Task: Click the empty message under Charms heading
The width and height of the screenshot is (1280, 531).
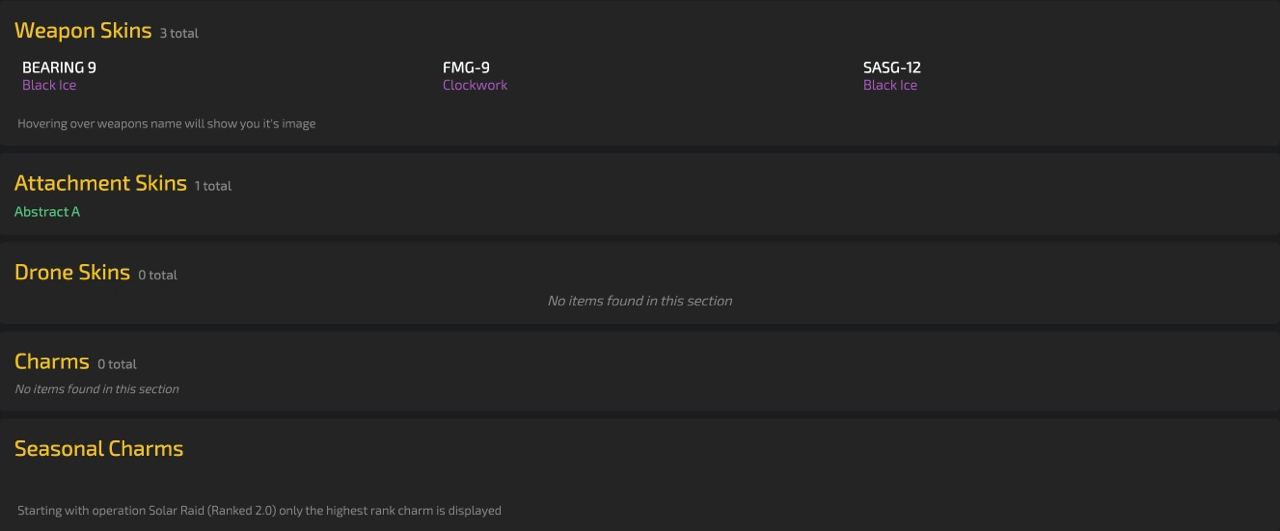Action: pos(97,389)
